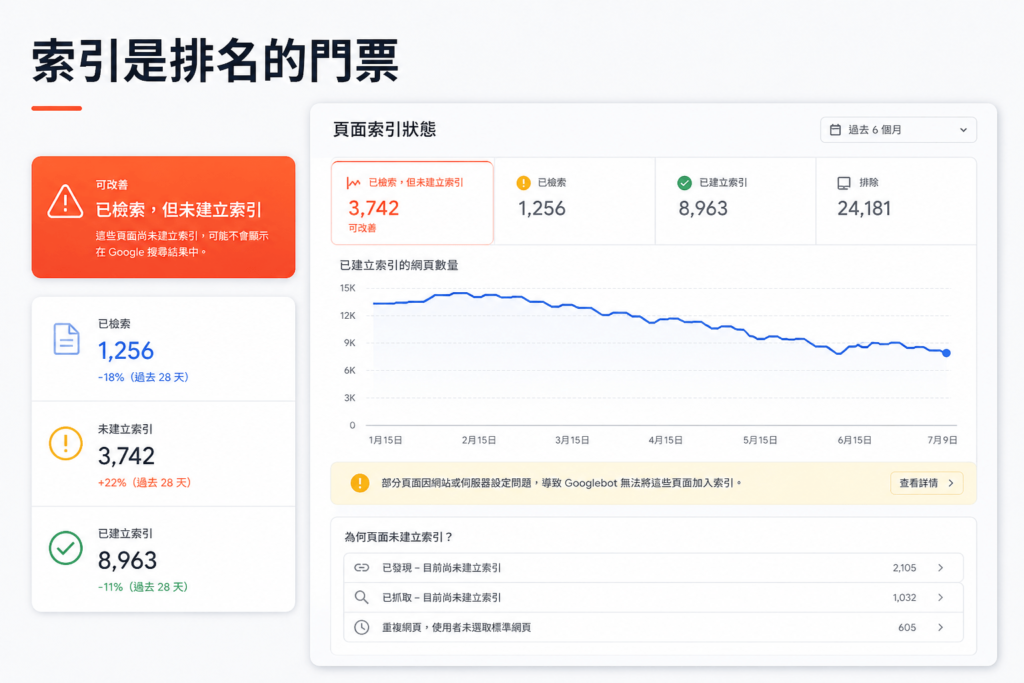Click the clock icon in 重複網頁 row
Viewport: 1024px width, 683px height.
click(x=361, y=627)
